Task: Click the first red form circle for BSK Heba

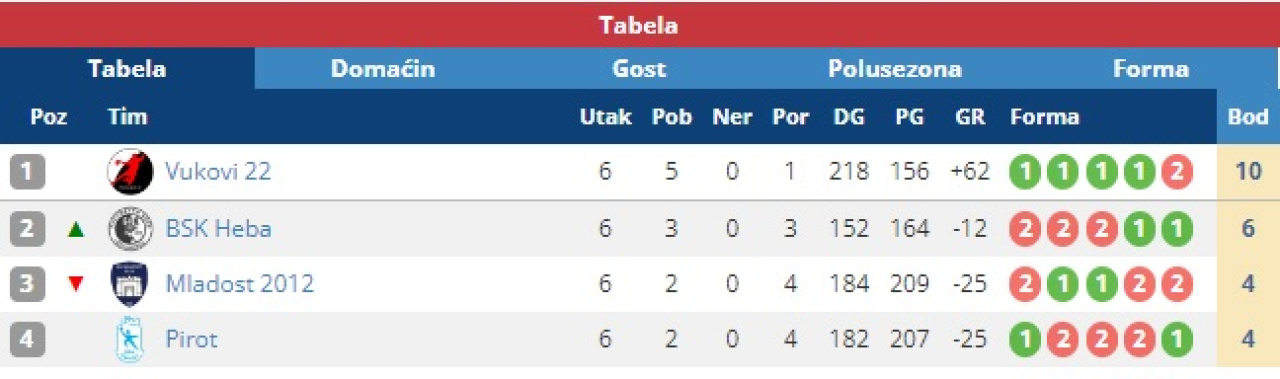Action: click(1025, 228)
